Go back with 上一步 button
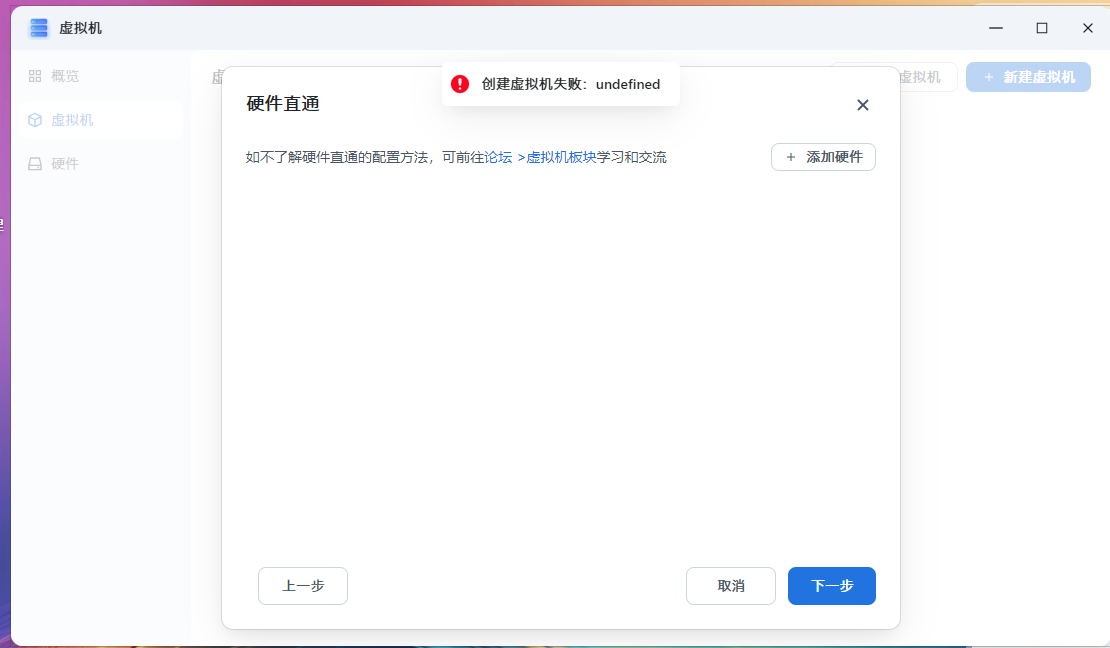The height and width of the screenshot is (648, 1110). [303, 586]
